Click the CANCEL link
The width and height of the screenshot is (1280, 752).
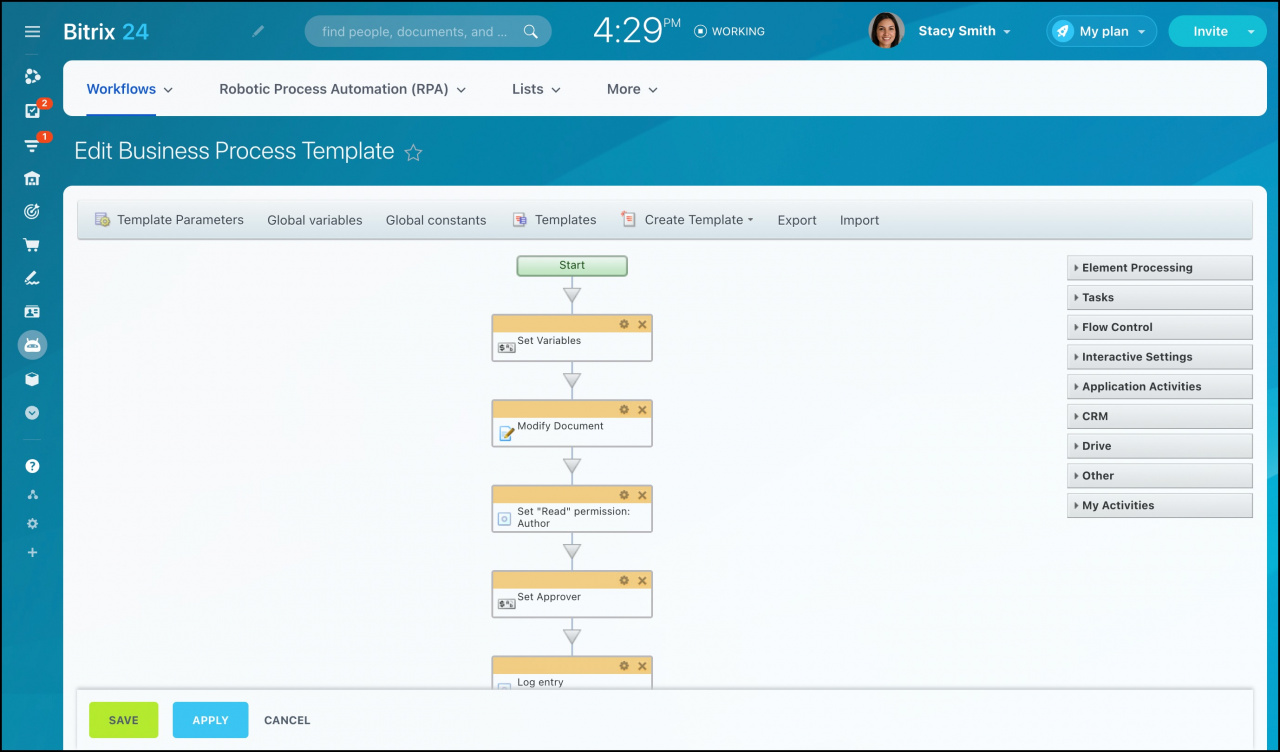287,720
